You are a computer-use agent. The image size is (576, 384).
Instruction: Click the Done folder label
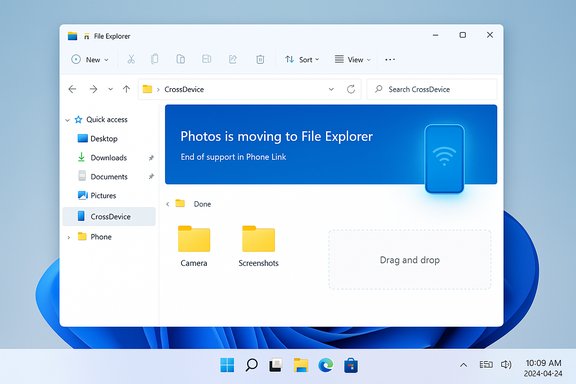[x=202, y=204]
